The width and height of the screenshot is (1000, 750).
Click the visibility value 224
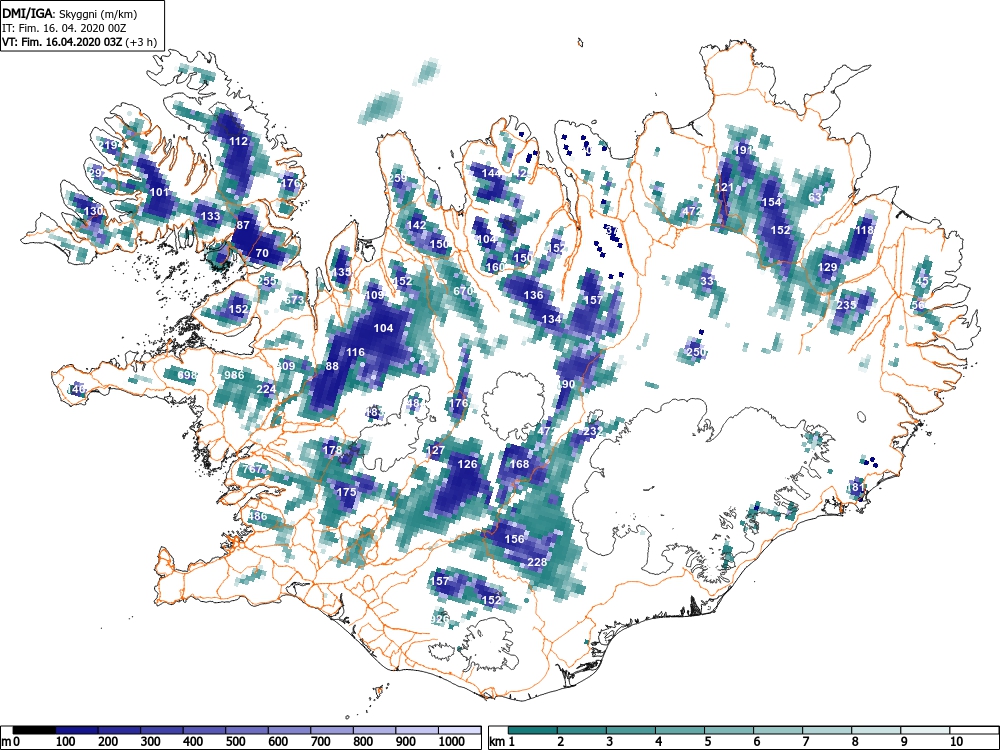point(266,389)
